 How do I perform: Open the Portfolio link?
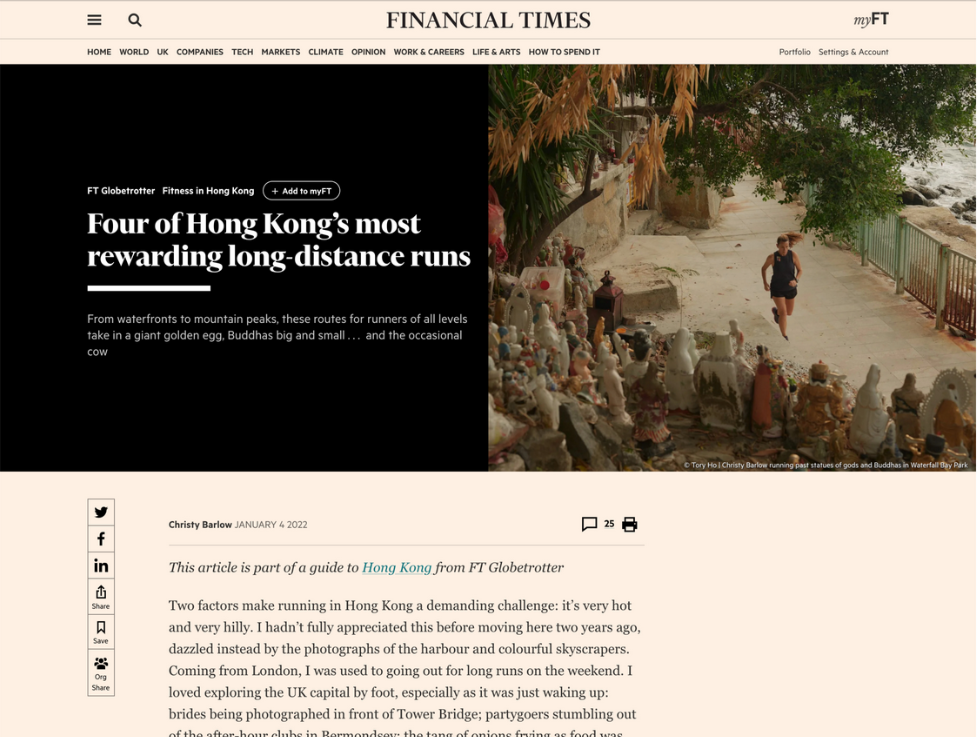click(794, 52)
